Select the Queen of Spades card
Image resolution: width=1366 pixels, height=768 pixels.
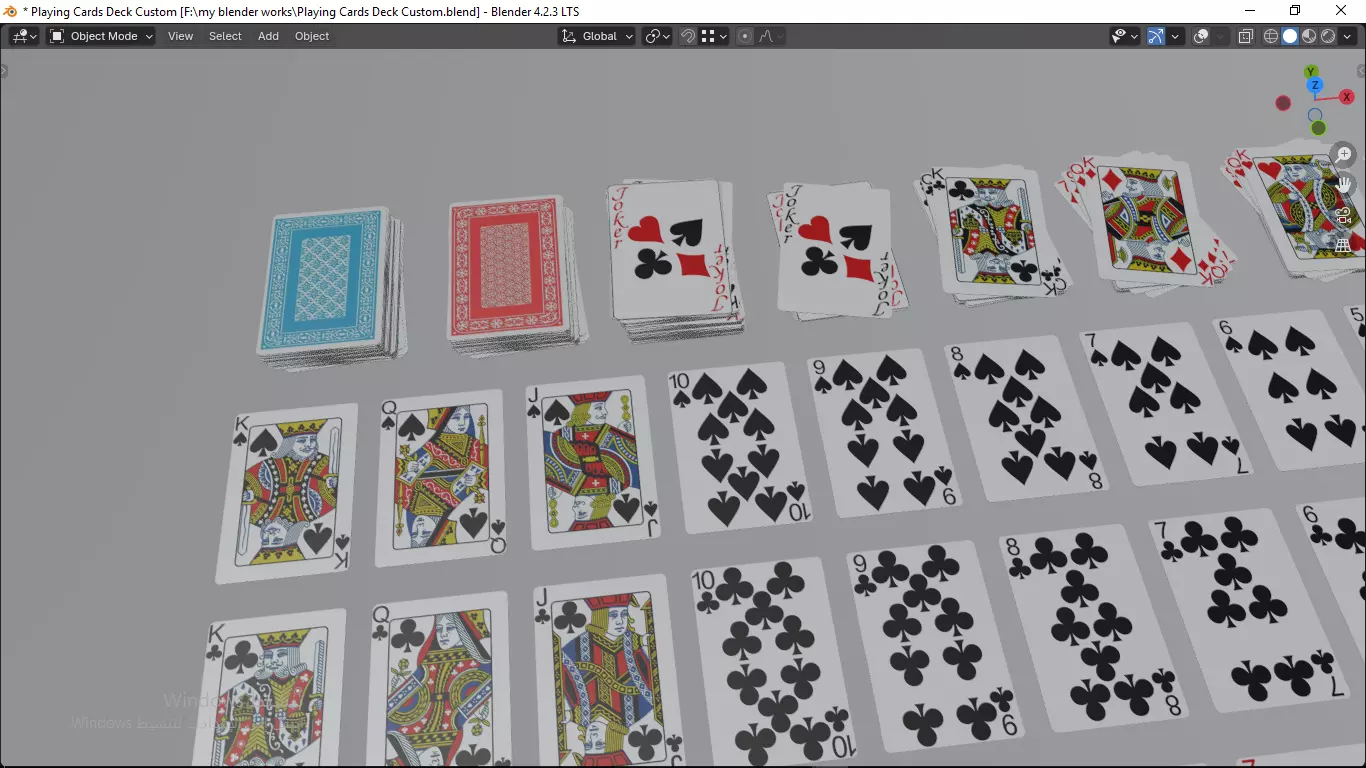tap(440, 476)
